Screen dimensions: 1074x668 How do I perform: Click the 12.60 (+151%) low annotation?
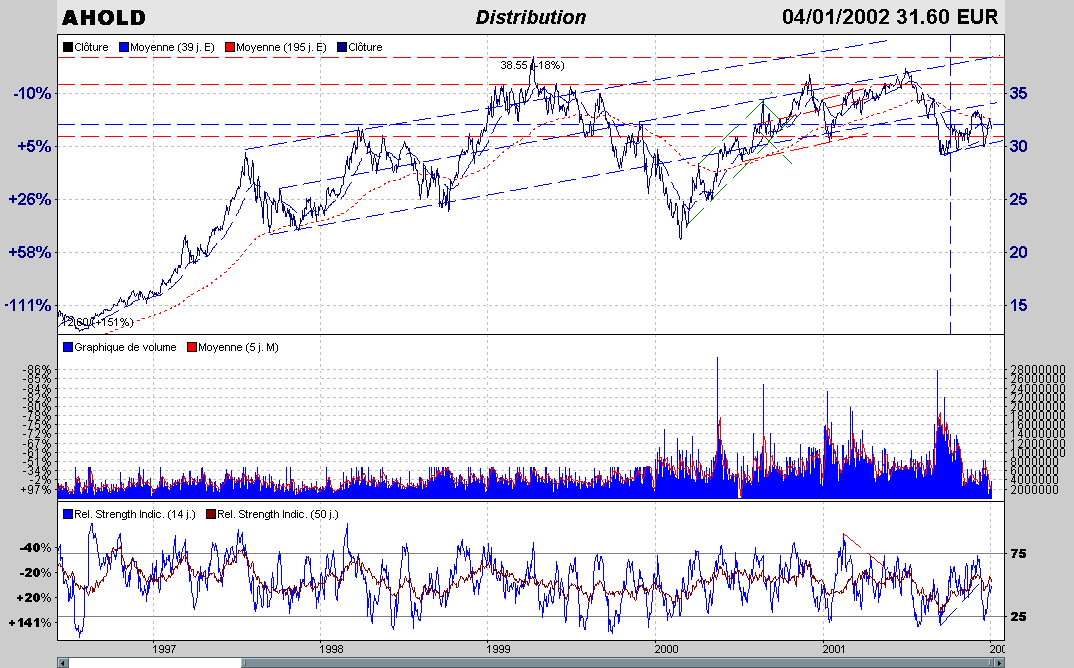pos(97,322)
